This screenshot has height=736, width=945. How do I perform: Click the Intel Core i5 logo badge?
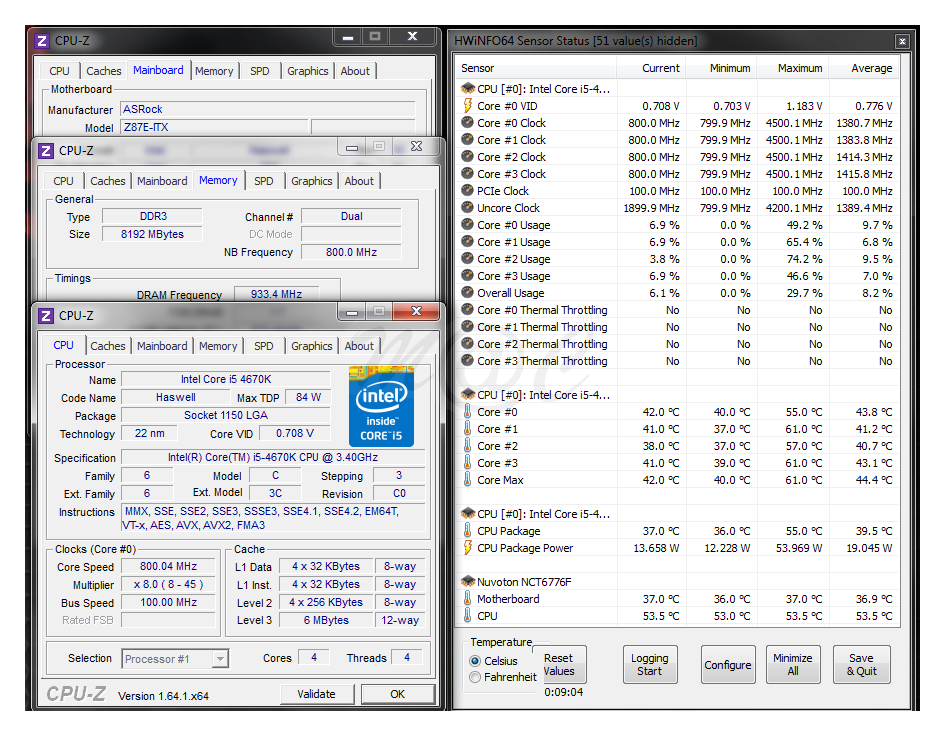pos(381,406)
